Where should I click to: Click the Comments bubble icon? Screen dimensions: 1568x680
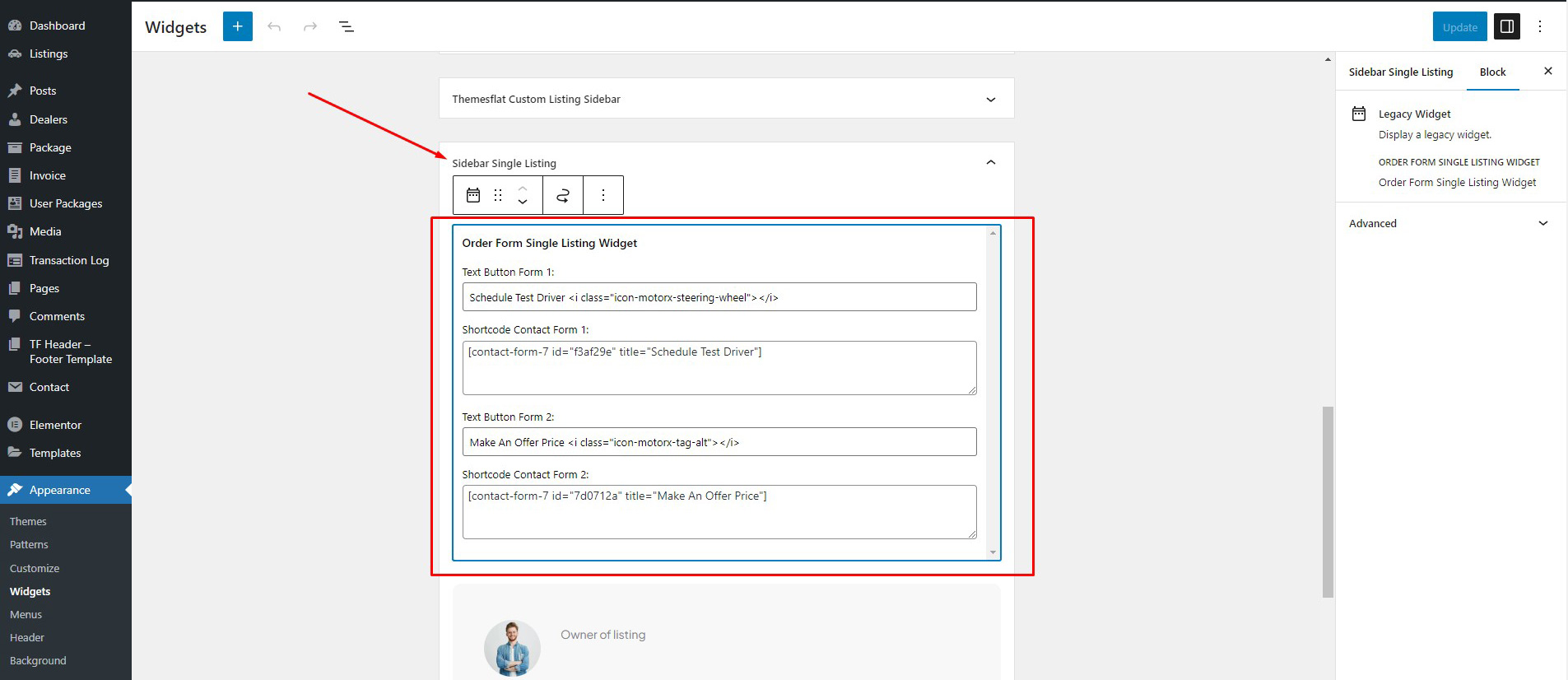[15, 316]
